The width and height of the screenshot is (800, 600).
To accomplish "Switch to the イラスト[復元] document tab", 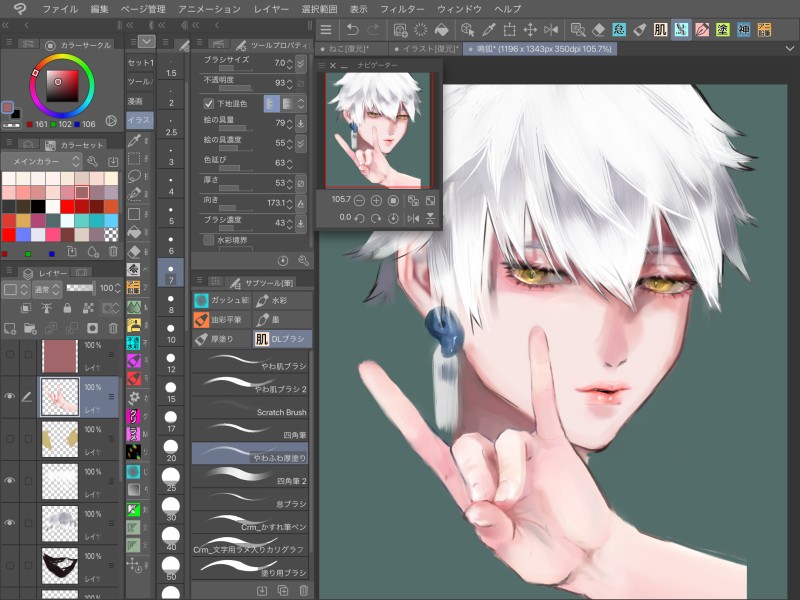I will [x=427, y=49].
